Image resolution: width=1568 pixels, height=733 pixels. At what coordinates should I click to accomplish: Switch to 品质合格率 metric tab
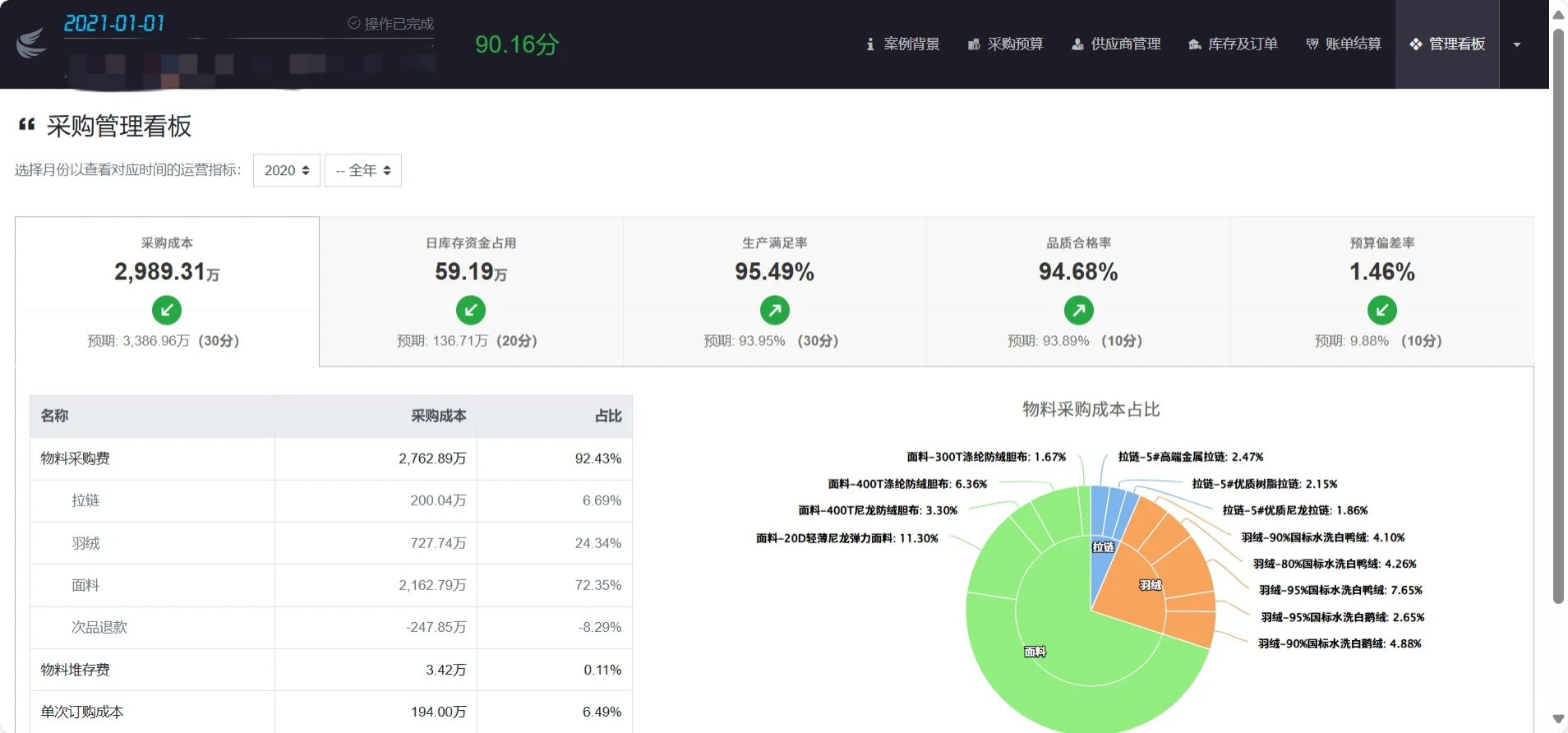(x=1079, y=292)
